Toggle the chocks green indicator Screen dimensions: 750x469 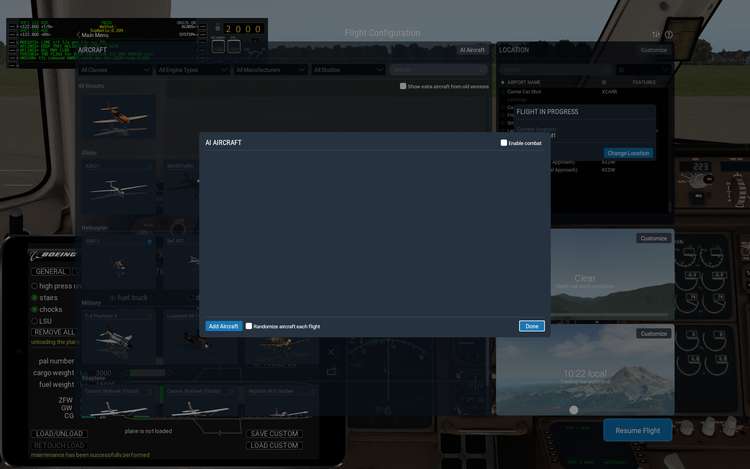[x=34, y=309]
